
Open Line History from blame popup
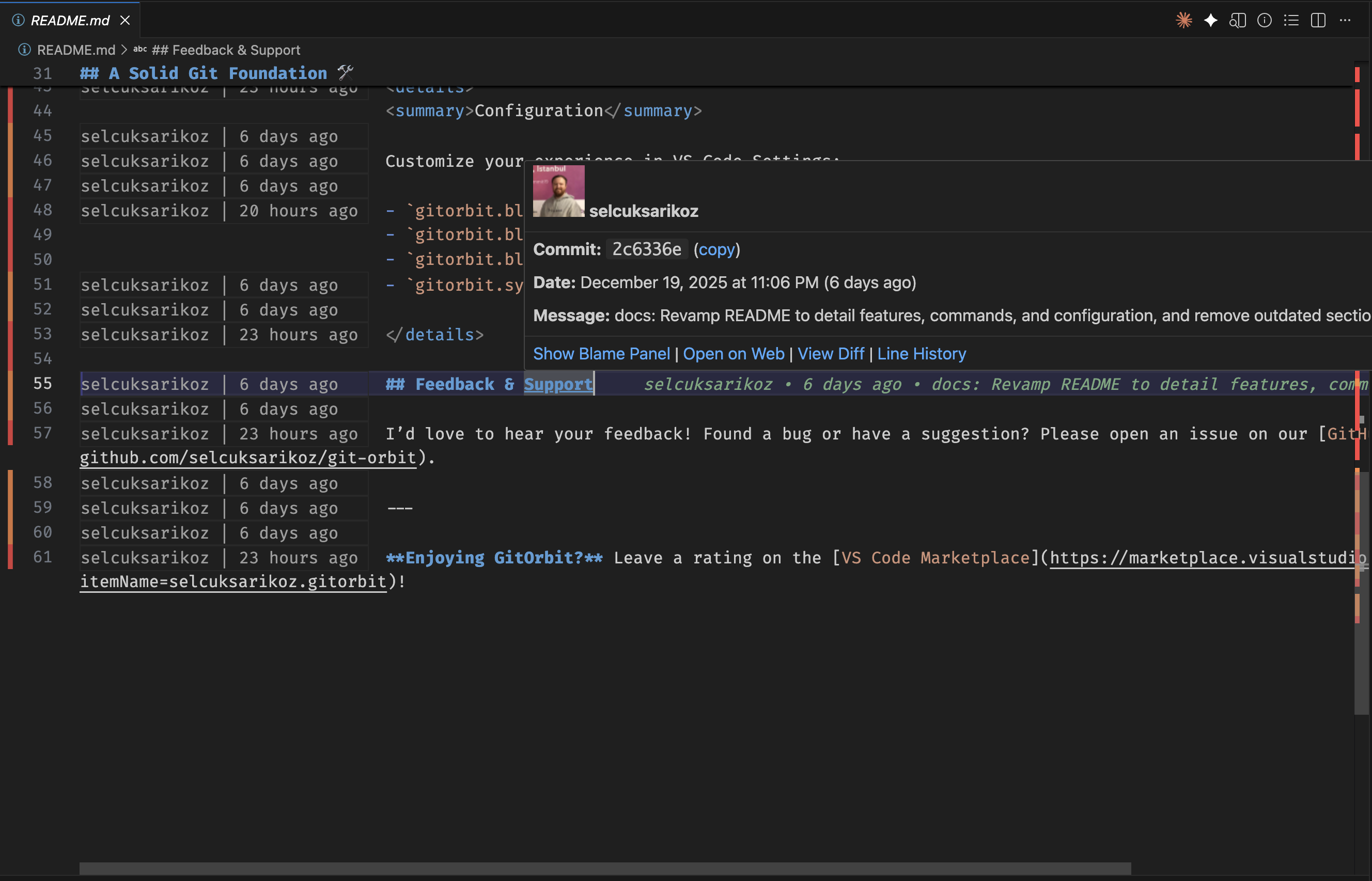[x=921, y=354]
